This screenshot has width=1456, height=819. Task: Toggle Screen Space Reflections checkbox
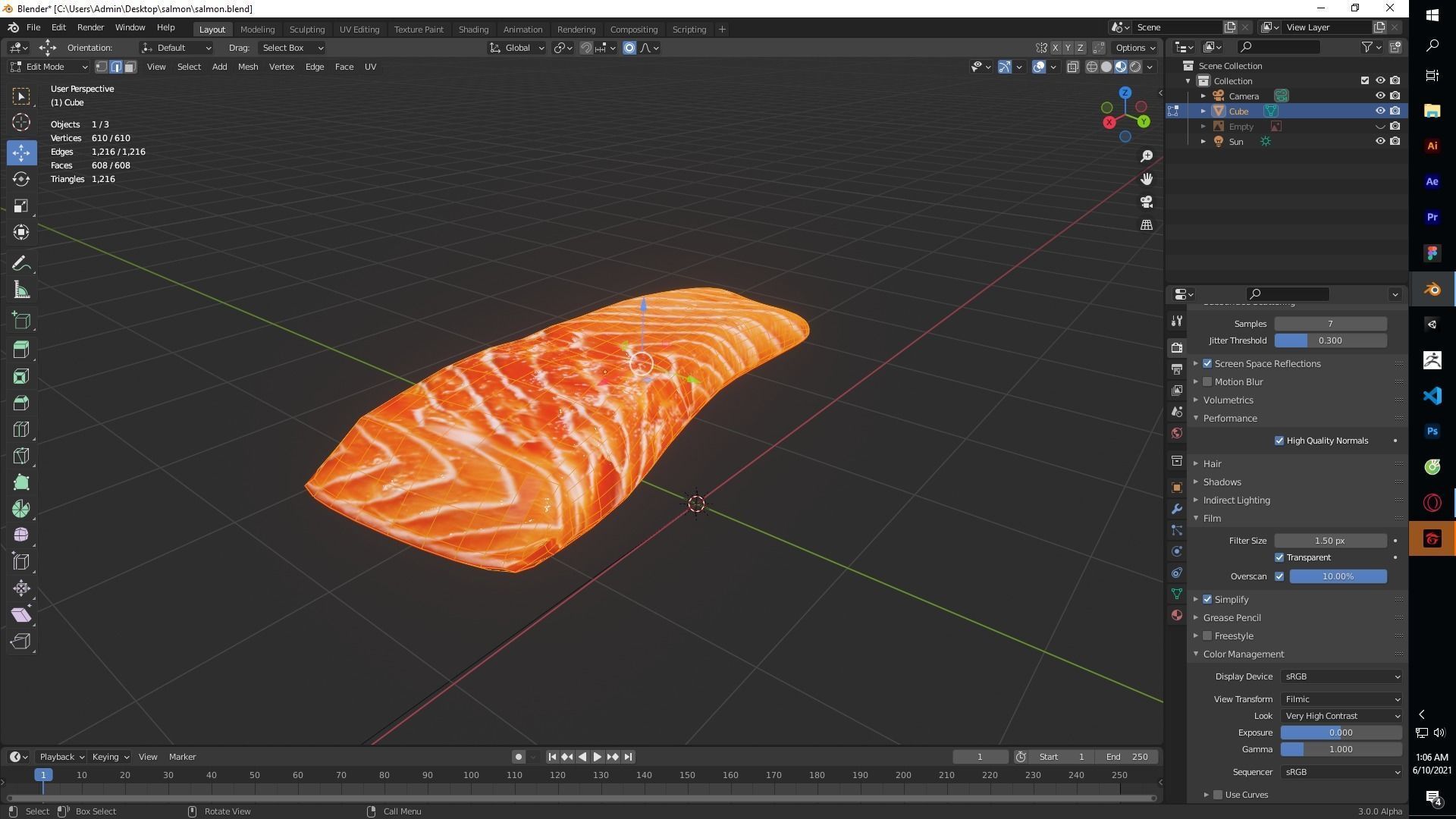coord(1207,363)
